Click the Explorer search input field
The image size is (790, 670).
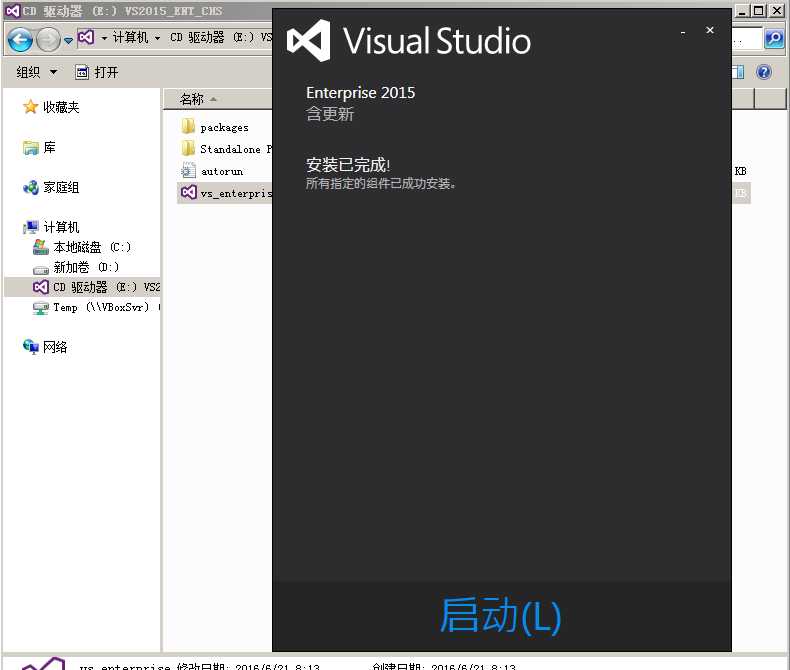[747, 39]
